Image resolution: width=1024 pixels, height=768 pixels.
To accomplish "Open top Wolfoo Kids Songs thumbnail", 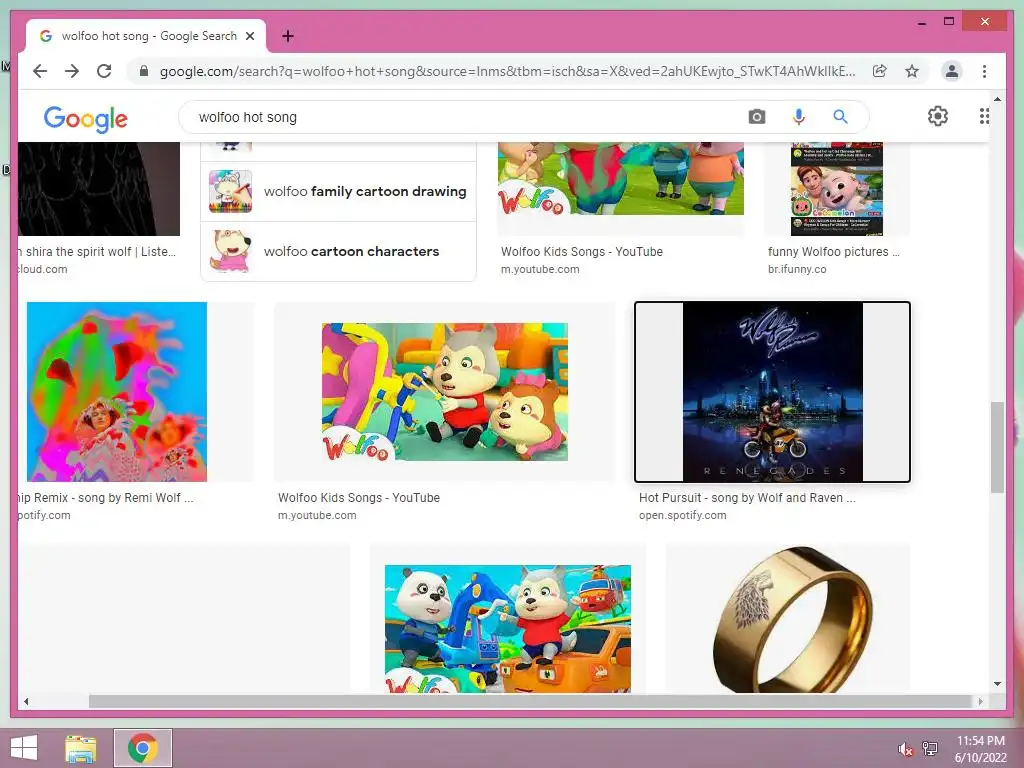I will pos(620,179).
